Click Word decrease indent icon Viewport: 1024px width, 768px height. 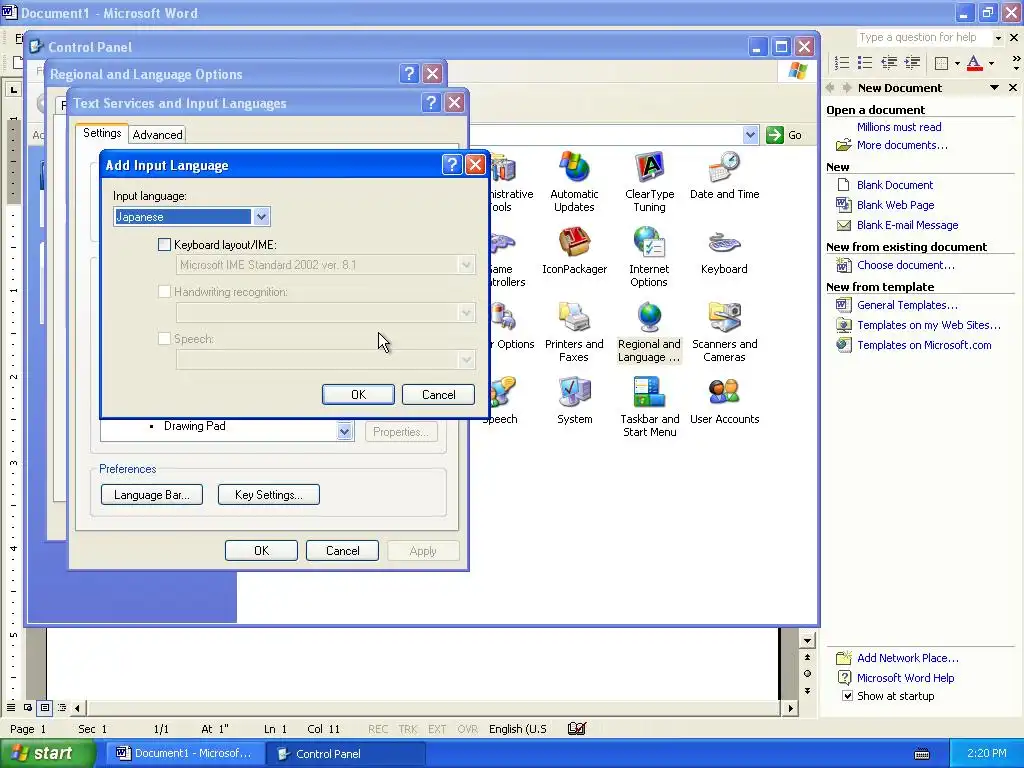click(889, 63)
